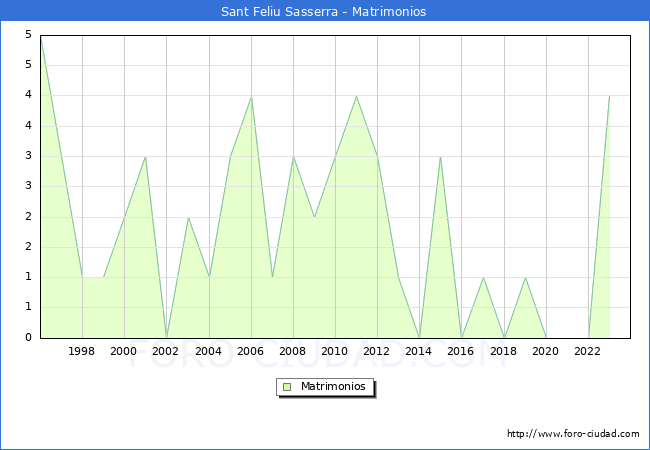Viewport: 650px width, 450px height.
Task: Click the 2012 x-axis label
Action: click(x=376, y=351)
